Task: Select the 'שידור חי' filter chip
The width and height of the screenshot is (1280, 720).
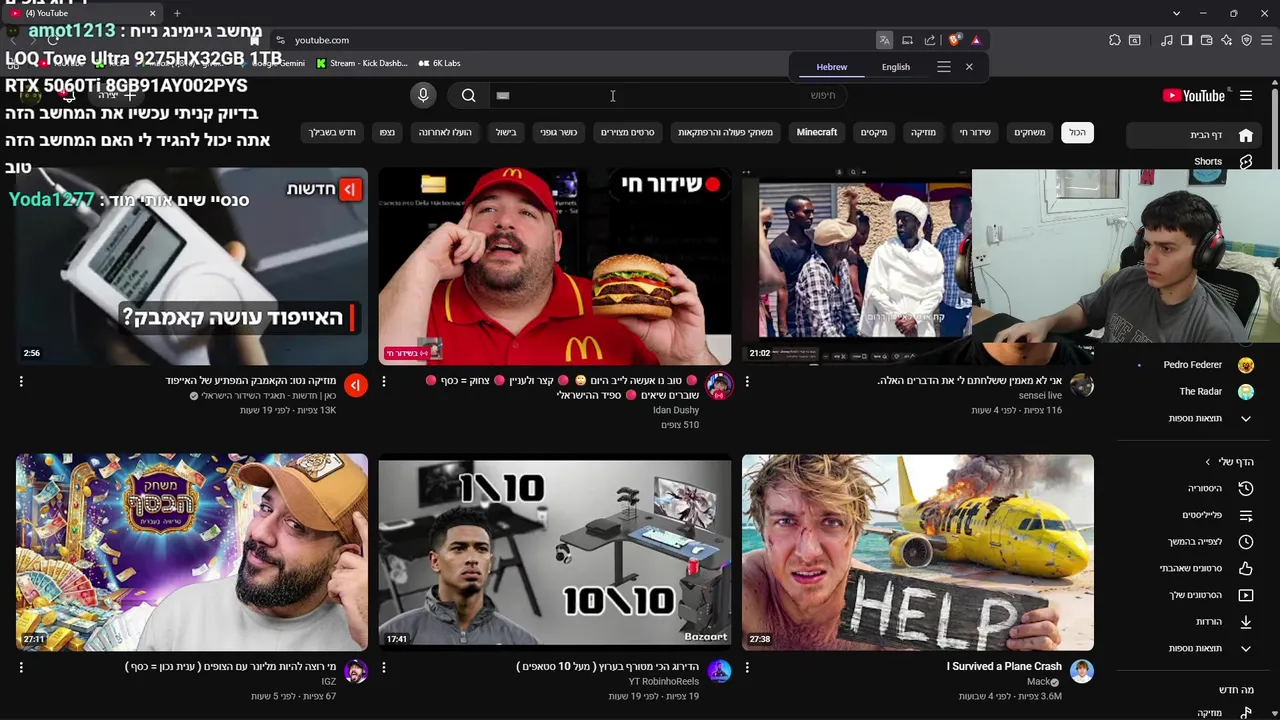Action: (975, 132)
